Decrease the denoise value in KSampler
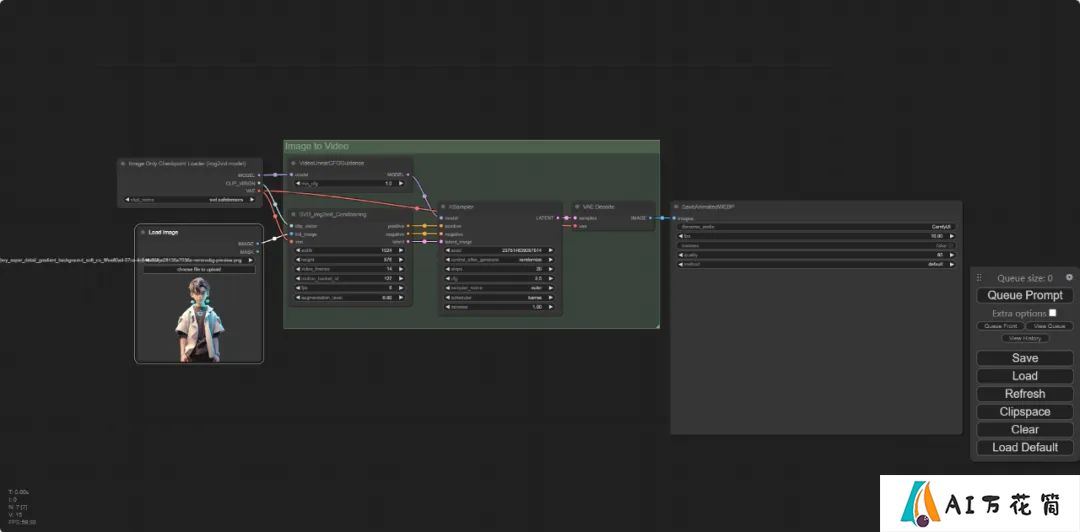The width and height of the screenshot is (1080, 532). pyautogui.click(x=448, y=307)
